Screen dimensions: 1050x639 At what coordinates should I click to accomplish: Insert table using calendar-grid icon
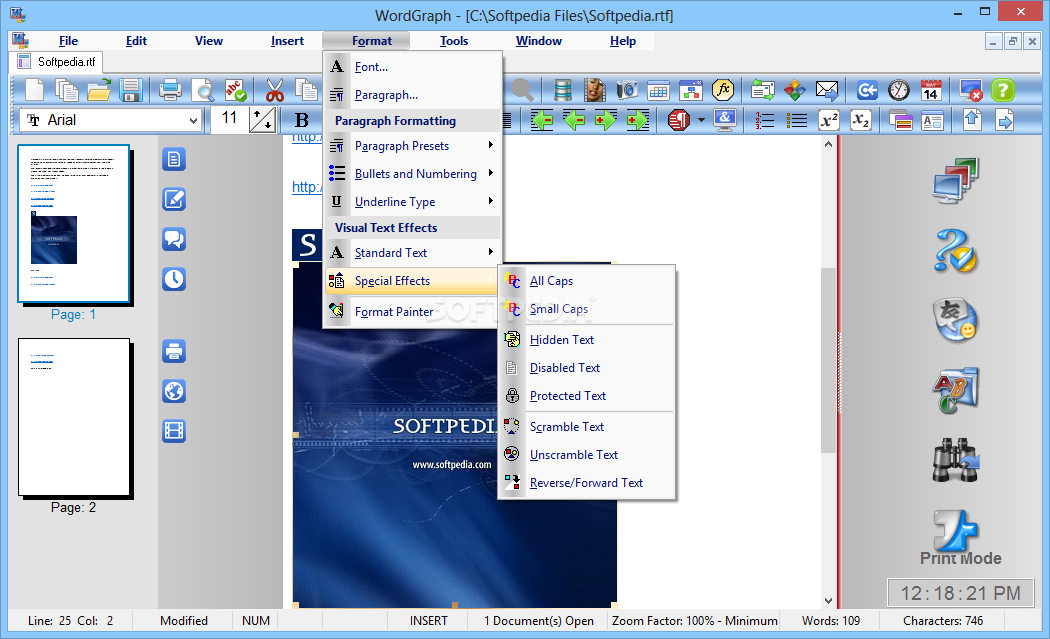[659, 90]
